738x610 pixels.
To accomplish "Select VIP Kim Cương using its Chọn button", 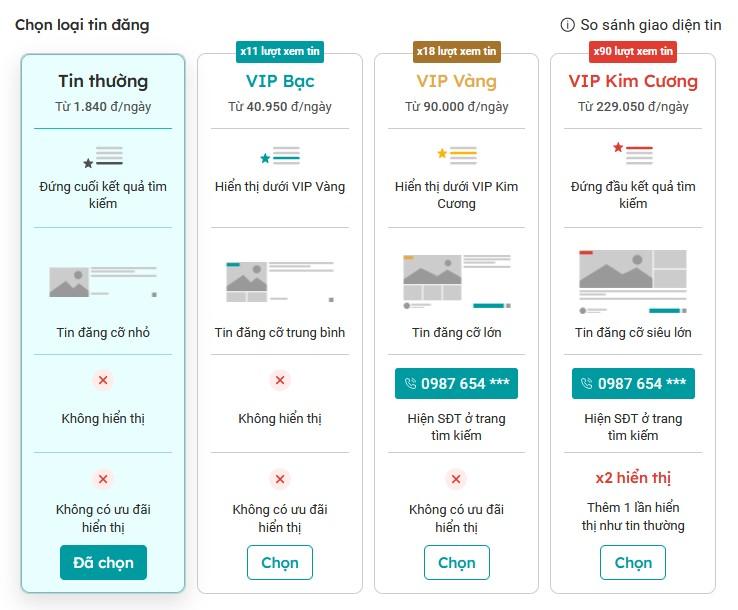I will pos(633,562).
